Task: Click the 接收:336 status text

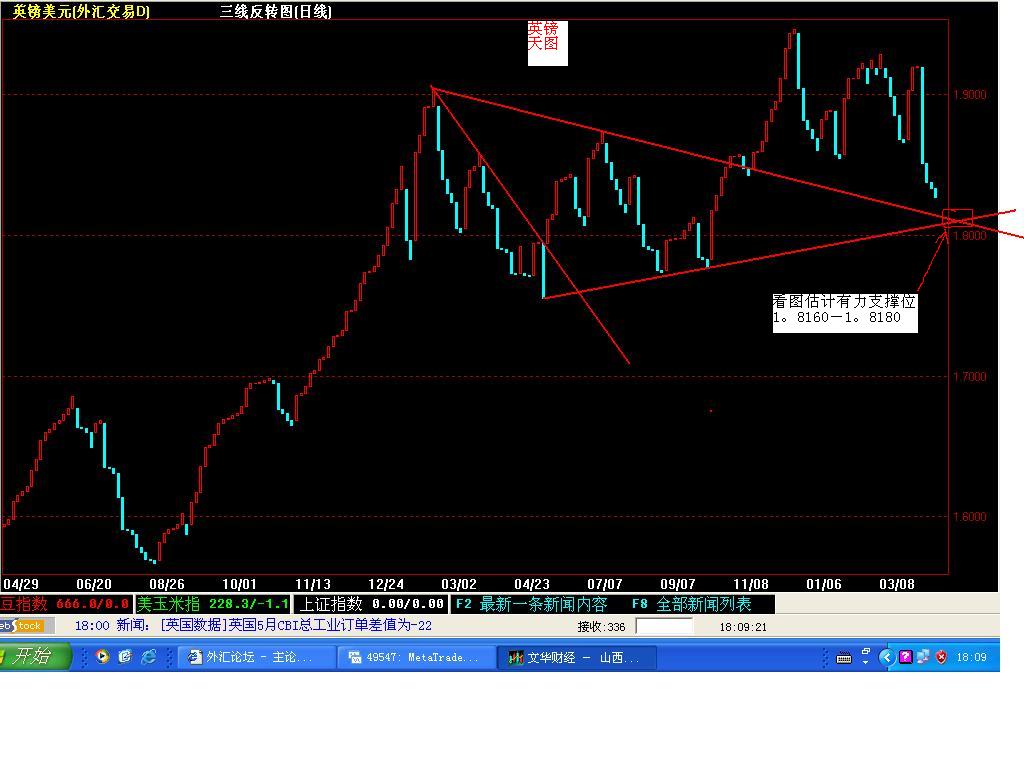Action: [x=601, y=627]
